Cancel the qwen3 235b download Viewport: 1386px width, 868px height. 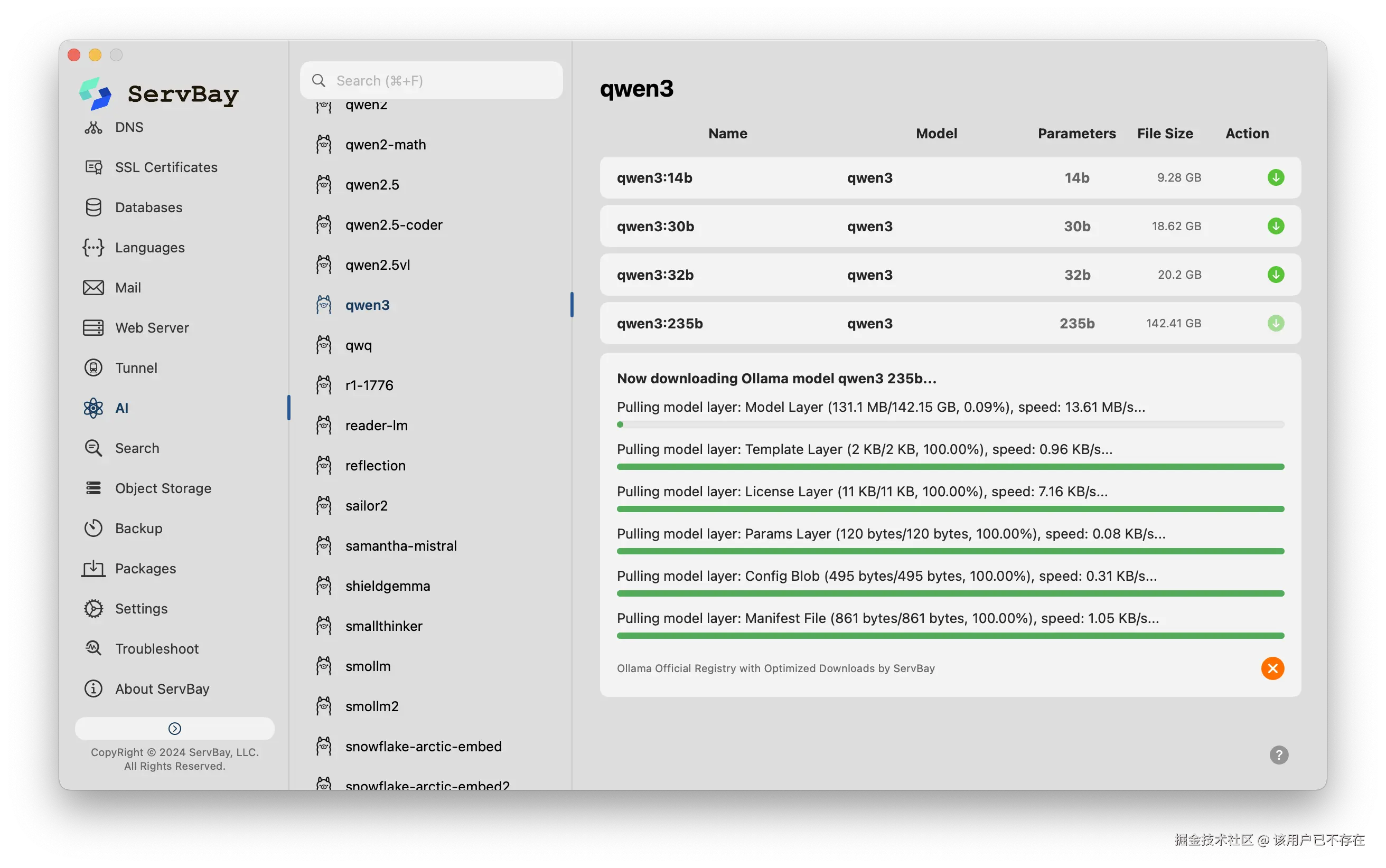pyautogui.click(x=1272, y=668)
